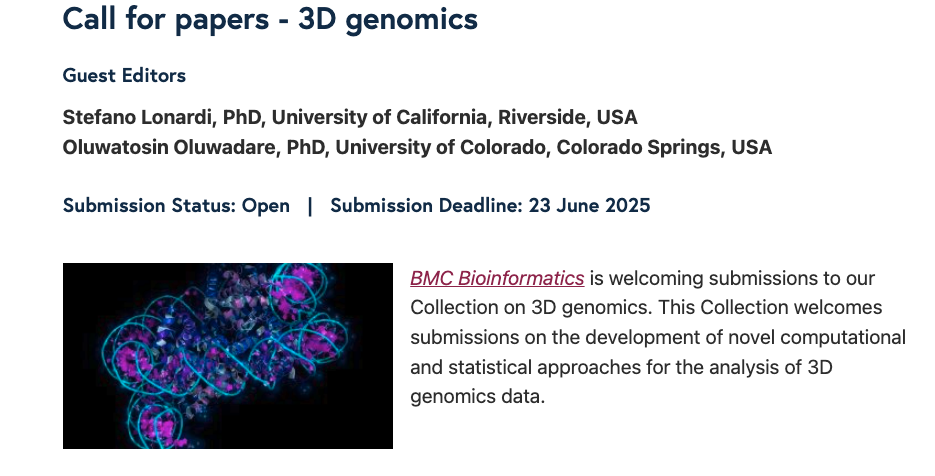The width and height of the screenshot is (935, 476).
Task: Click the vertical bar separator between status and deadline
Action: tap(310, 206)
